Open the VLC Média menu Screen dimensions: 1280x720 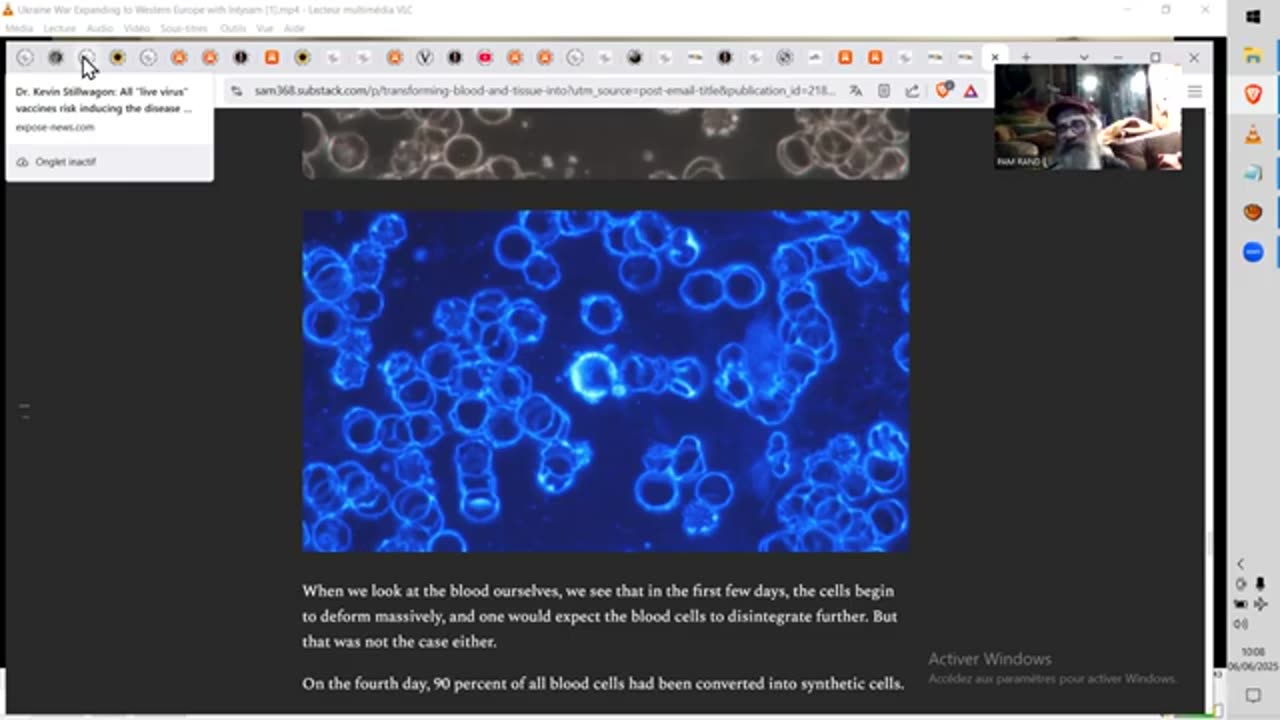pyautogui.click(x=19, y=29)
